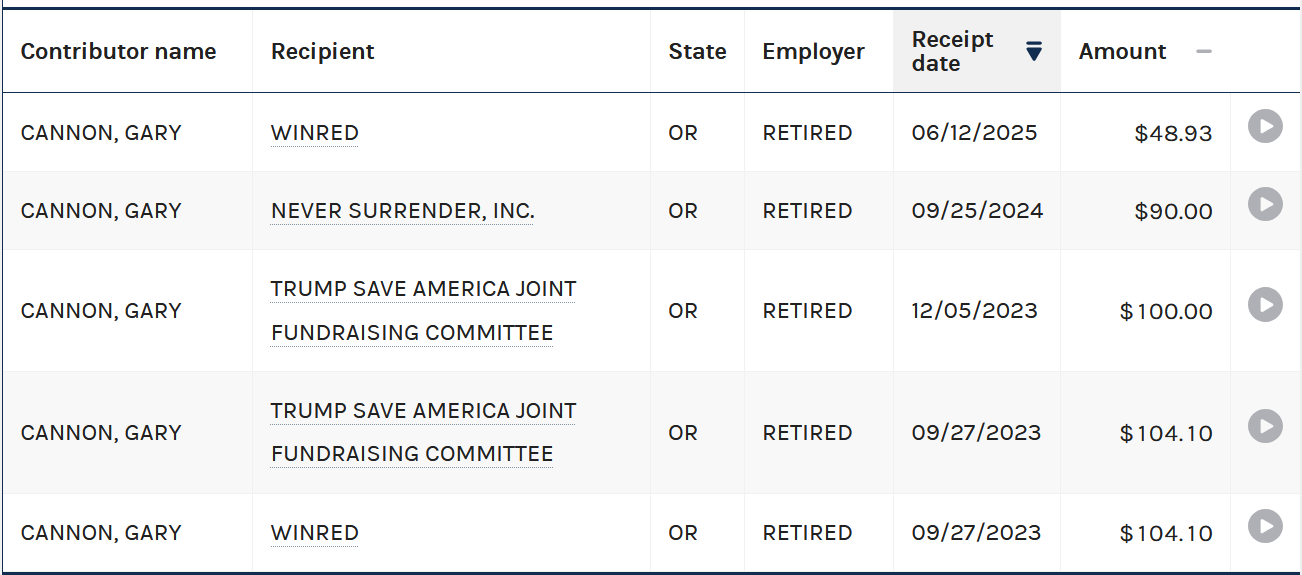Click the Employer column header
The width and height of the screenshot is (1302, 575).
tap(813, 51)
